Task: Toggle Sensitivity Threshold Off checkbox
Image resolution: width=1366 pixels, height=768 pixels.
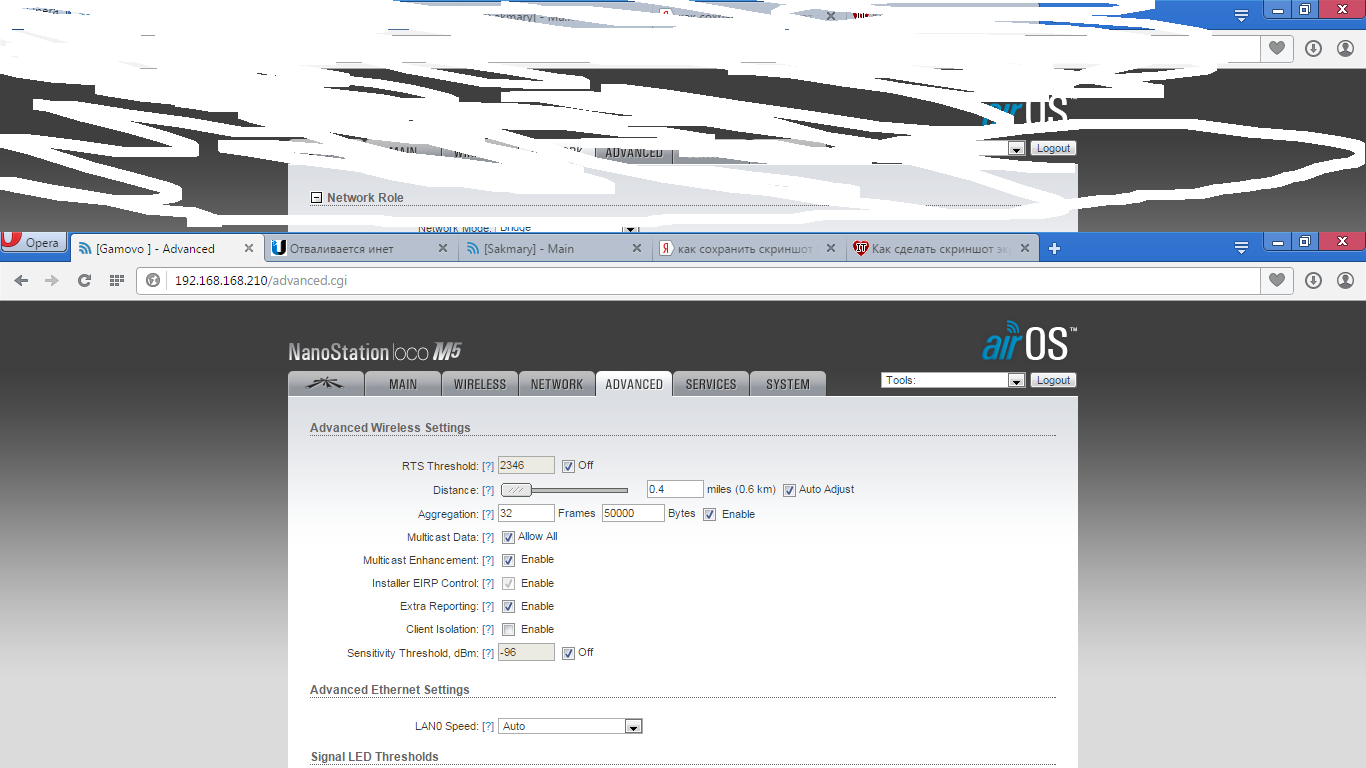Action: tap(568, 653)
